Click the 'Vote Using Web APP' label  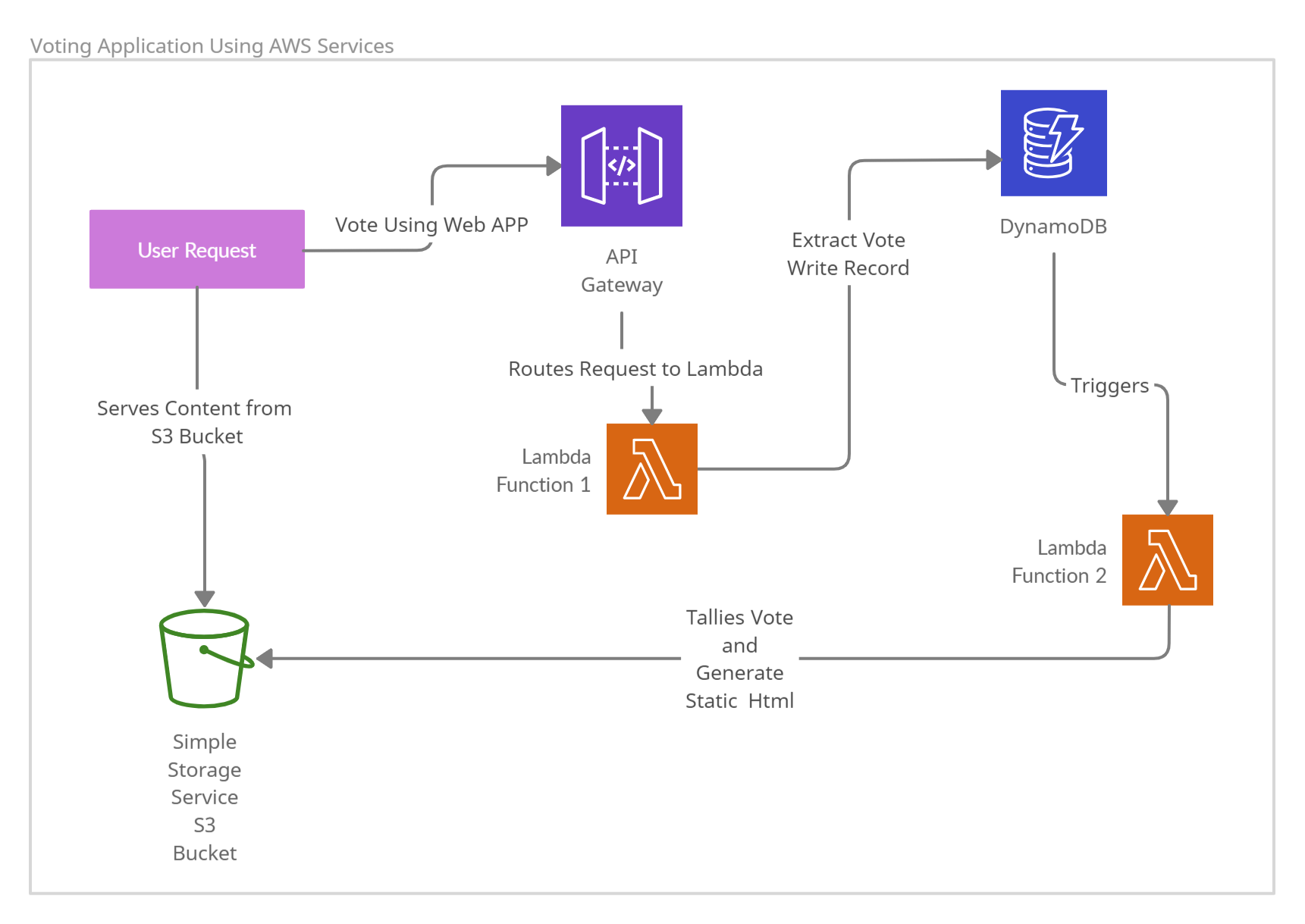[x=431, y=224]
